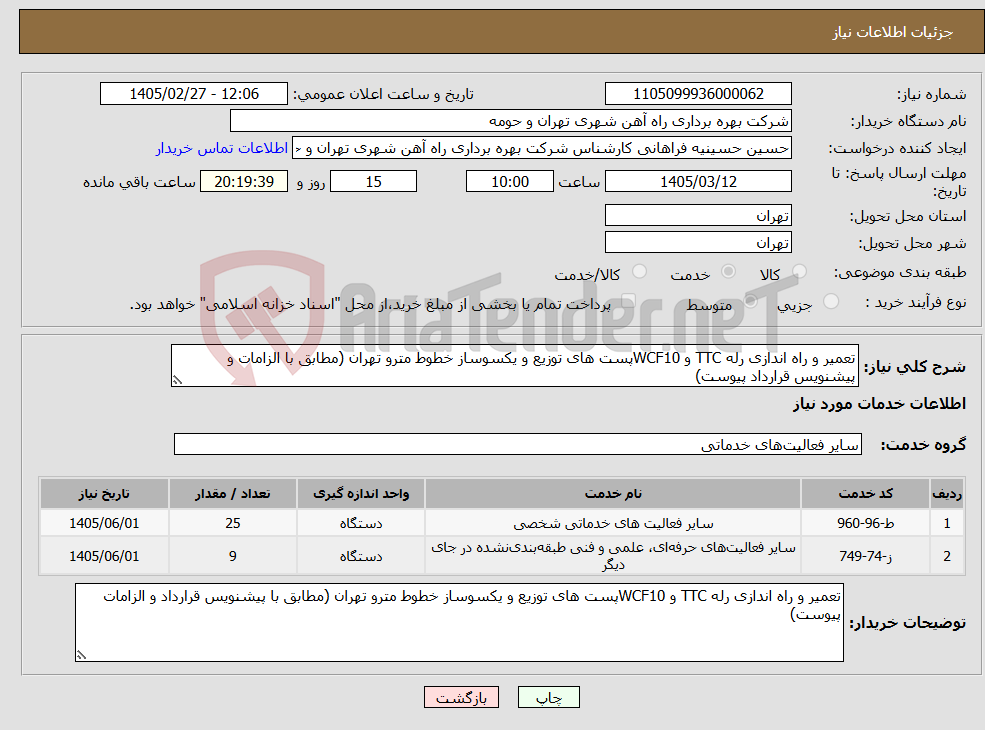Screen dimensions: 985x730
Task: Click the شماره نیاز field 1105099936000062
Action: tap(698, 94)
